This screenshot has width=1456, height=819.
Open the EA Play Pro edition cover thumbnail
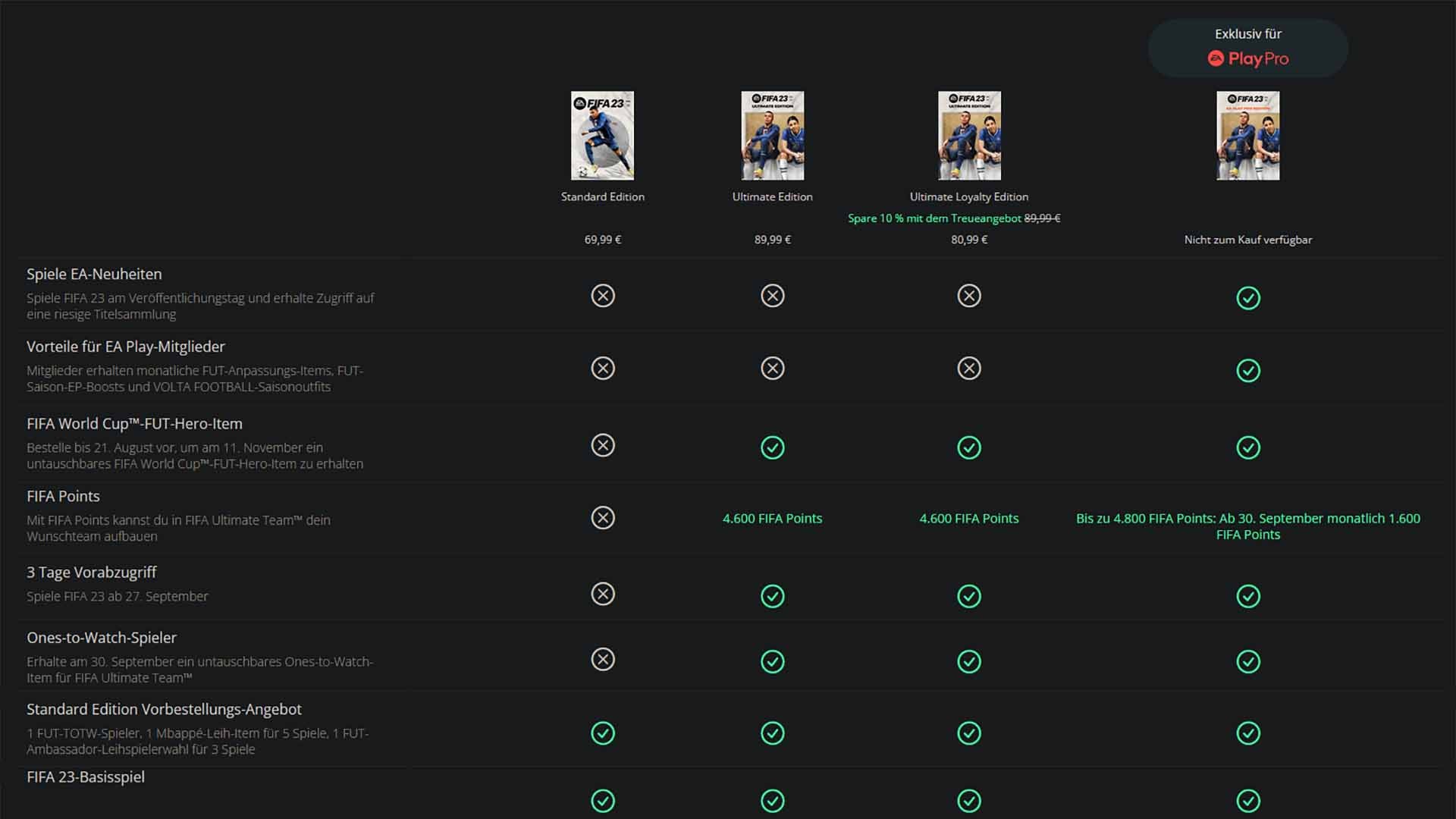point(1248,136)
